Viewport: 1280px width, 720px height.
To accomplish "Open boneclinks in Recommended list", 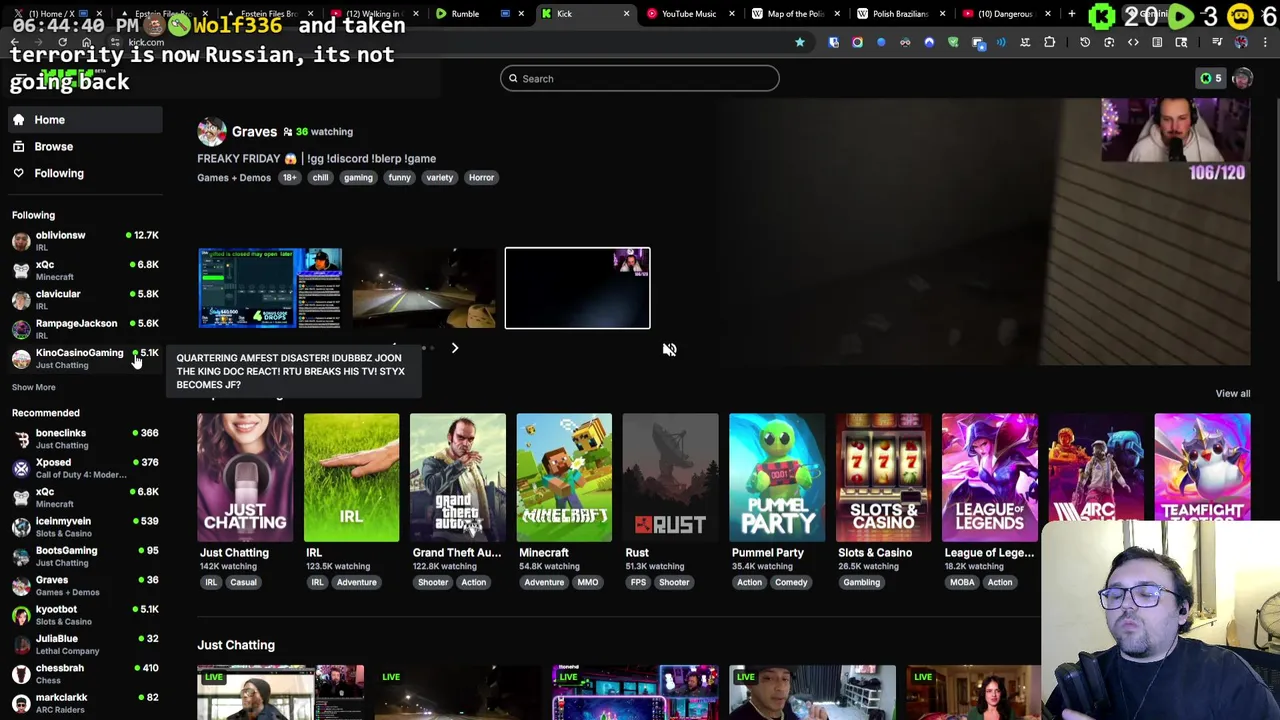I will pos(85,439).
